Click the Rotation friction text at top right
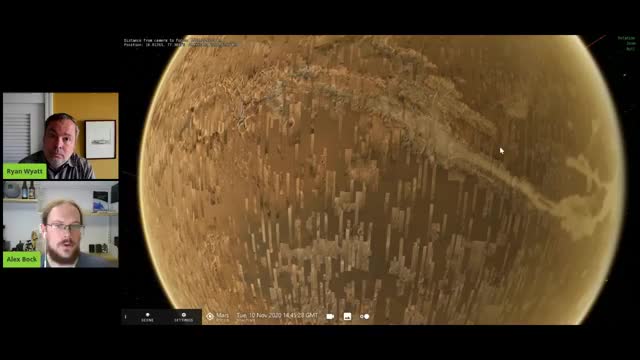Image resolution: width=640 pixels, height=360 pixels. (x=627, y=38)
